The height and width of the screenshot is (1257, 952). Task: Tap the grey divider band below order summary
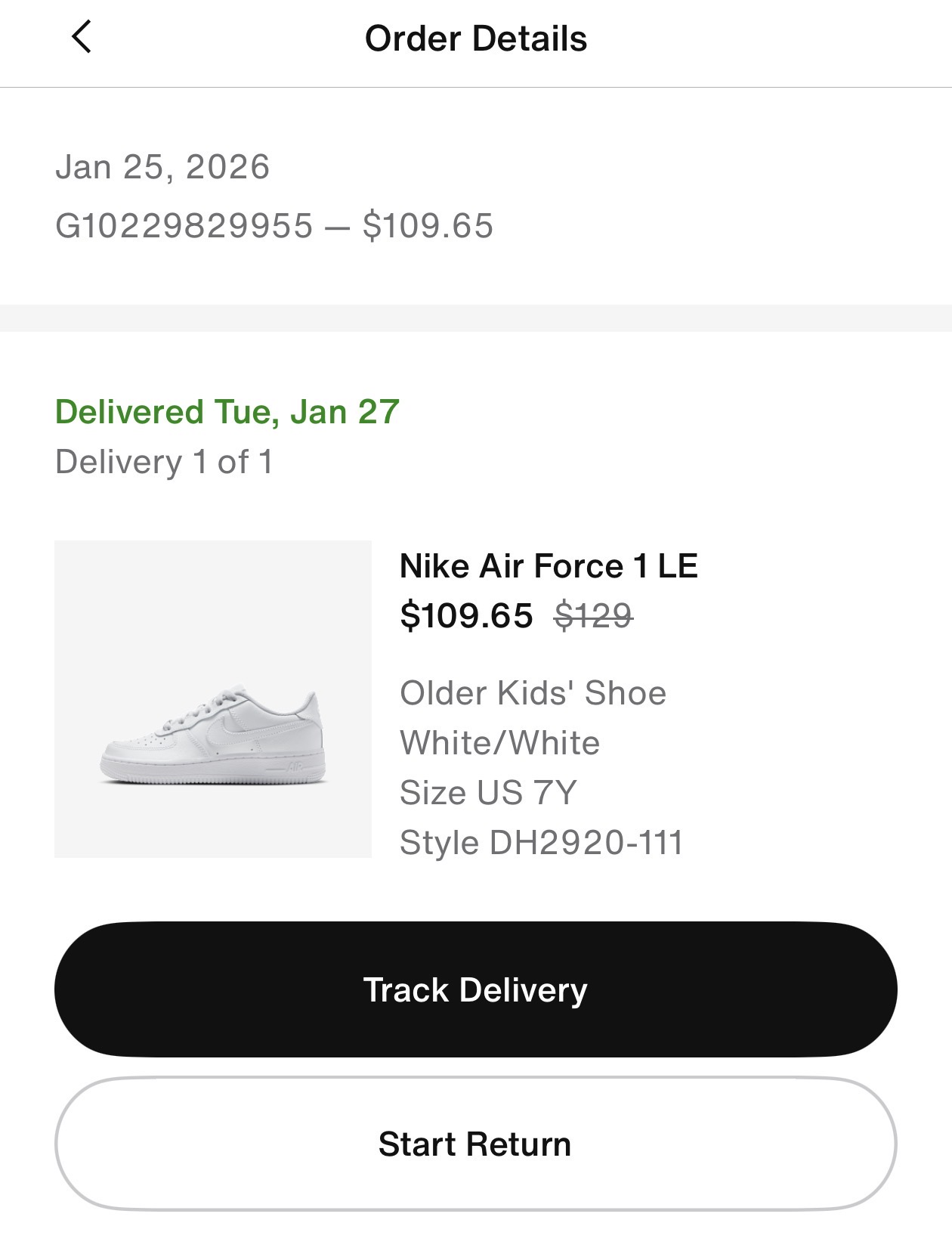click(x=476, y=318)
